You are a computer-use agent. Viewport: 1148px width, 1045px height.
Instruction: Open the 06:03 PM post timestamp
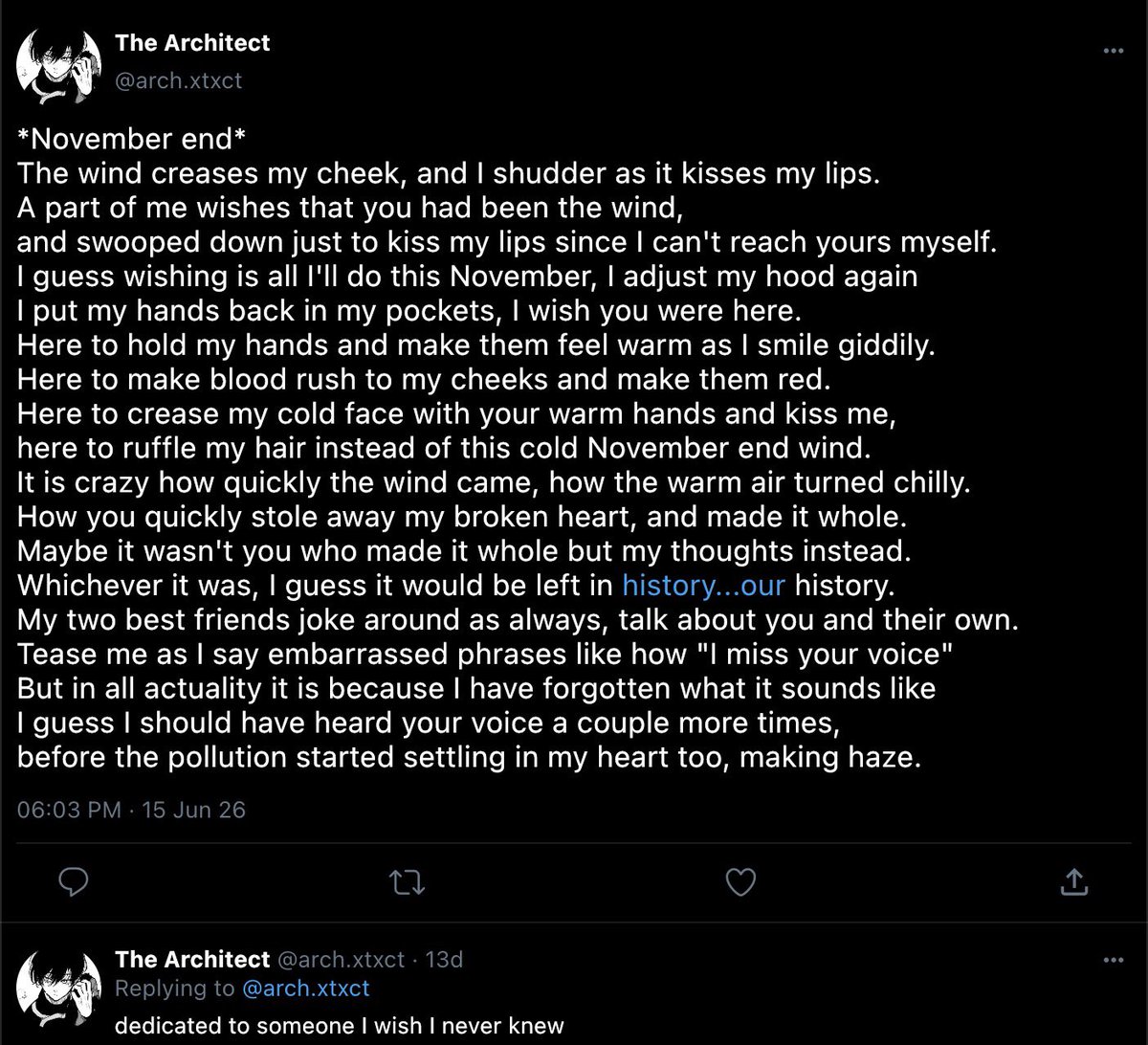pos(70,810)
